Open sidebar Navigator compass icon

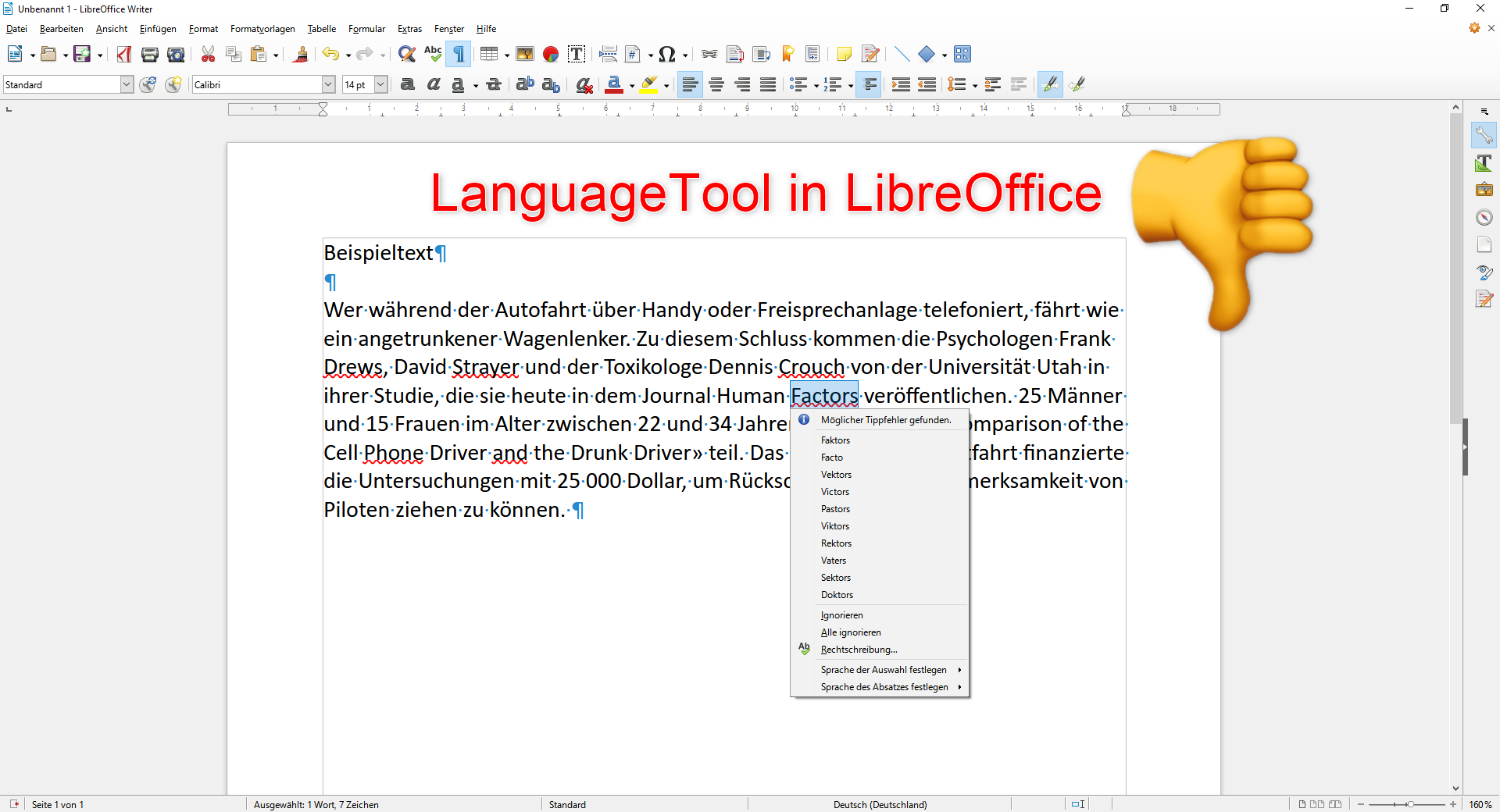tap(1484, 217)
